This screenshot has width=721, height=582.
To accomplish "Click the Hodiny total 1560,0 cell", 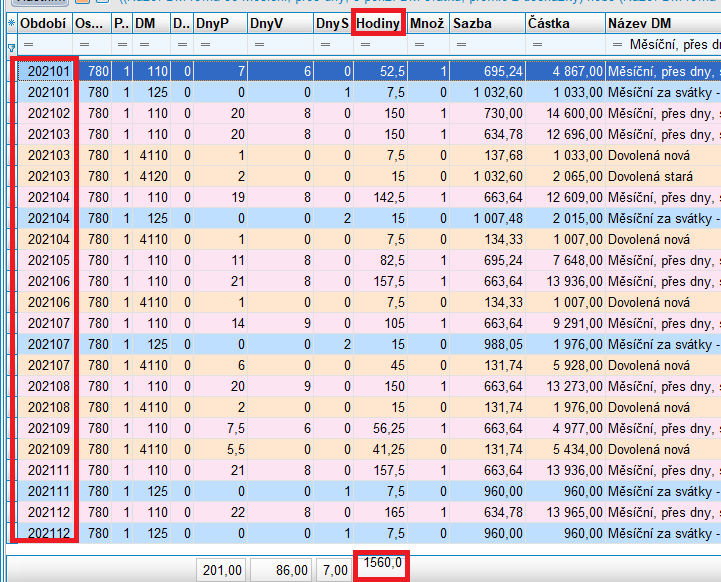I will pos(382,567).
